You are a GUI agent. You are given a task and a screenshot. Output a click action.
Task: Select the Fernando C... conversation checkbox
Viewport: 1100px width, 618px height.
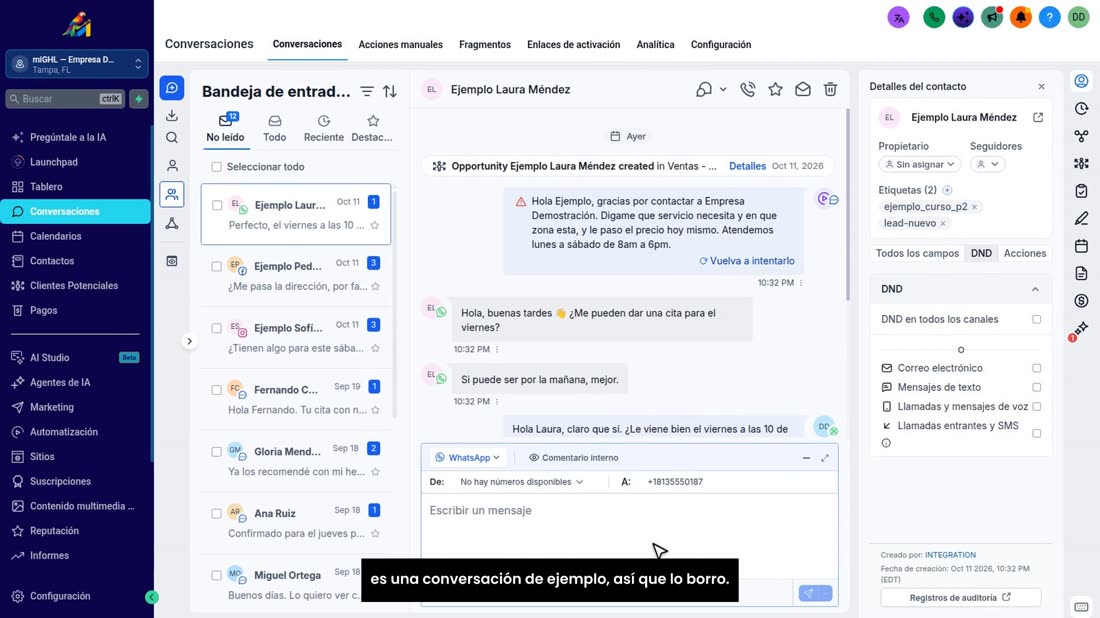click(216, 390)
